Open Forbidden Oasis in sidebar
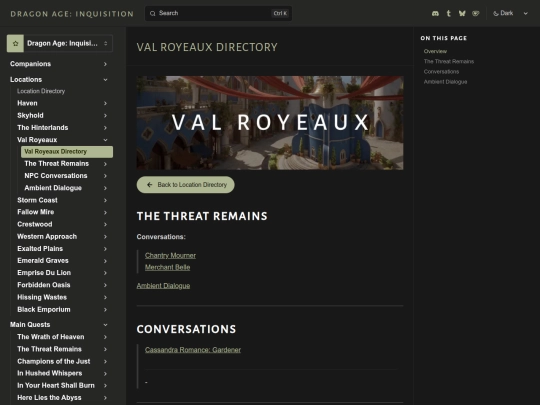The image size is (540, 405). (44, 285)
